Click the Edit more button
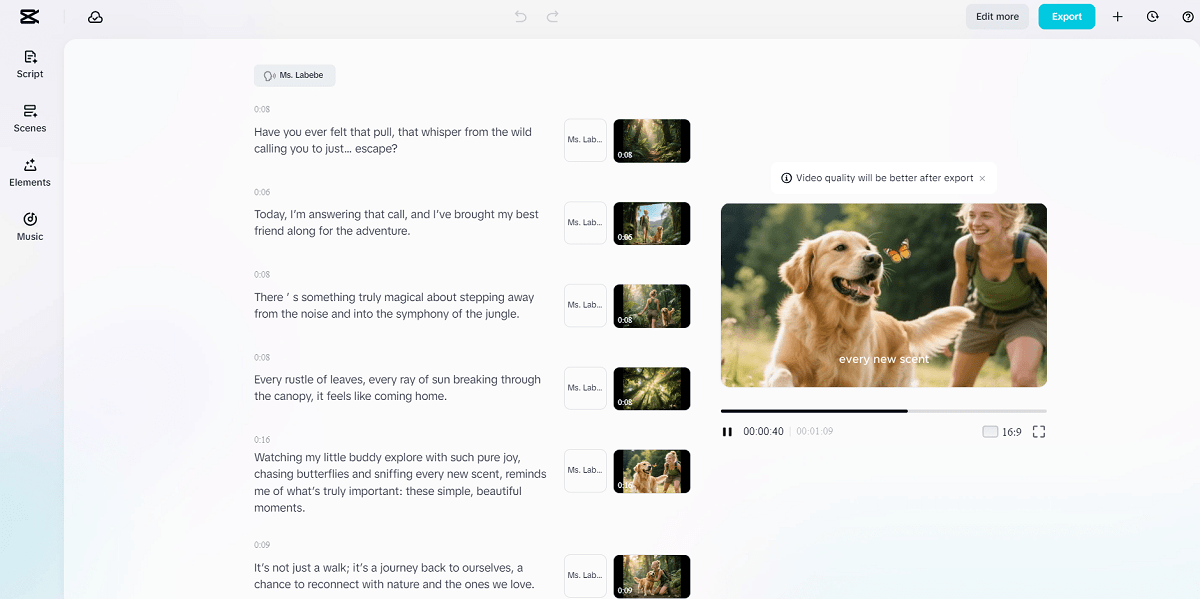1200x599 pixels. pyautogui.click(x=996, y=17)
